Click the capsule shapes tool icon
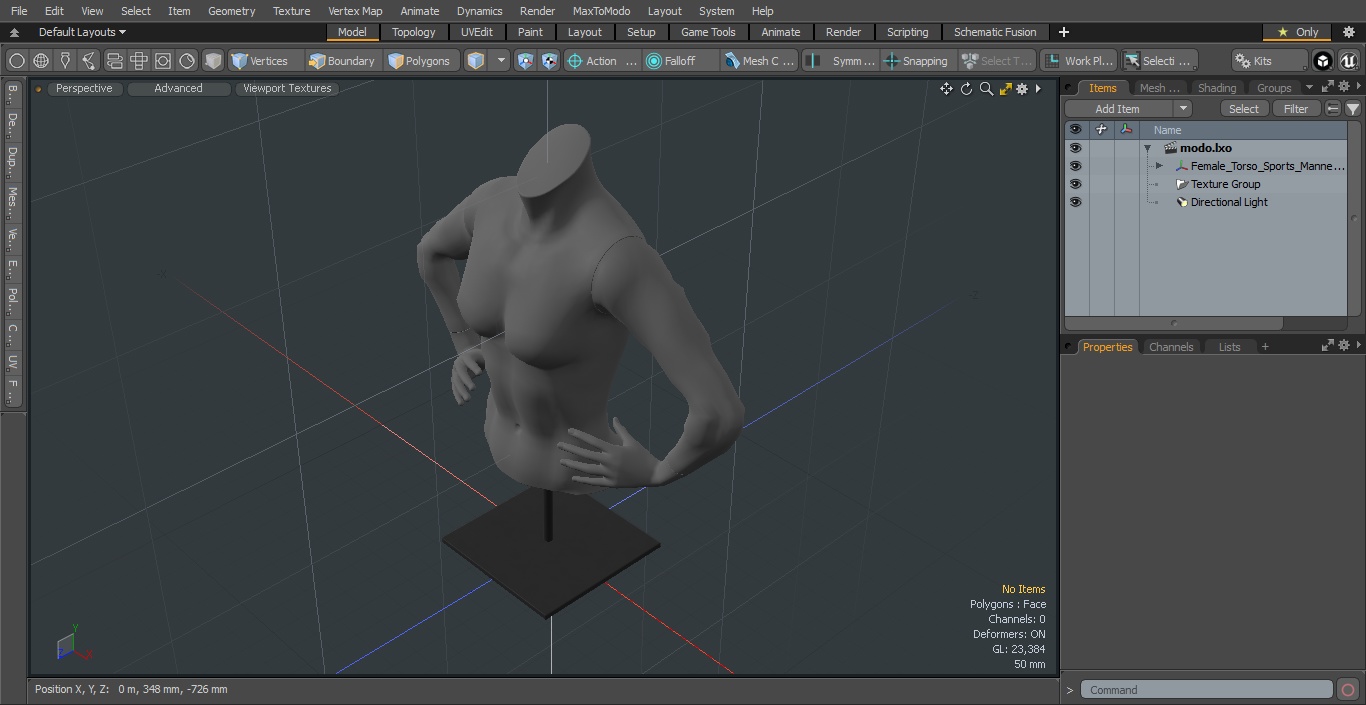Viewport: 1366px width, 705px height. pyautogui.click(x=114, y=61)
